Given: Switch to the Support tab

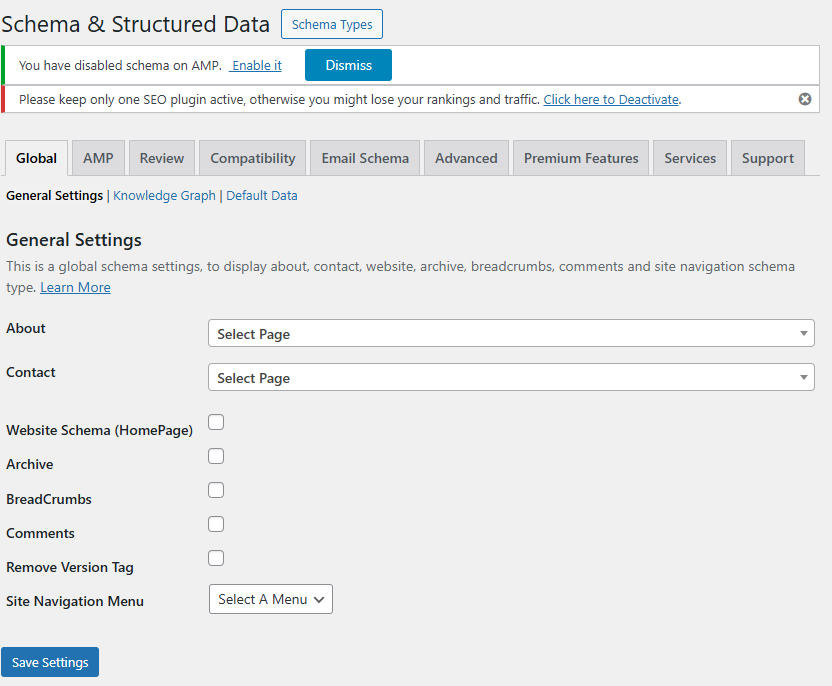Looking at the screenshot, I should (x=767, y=157).
